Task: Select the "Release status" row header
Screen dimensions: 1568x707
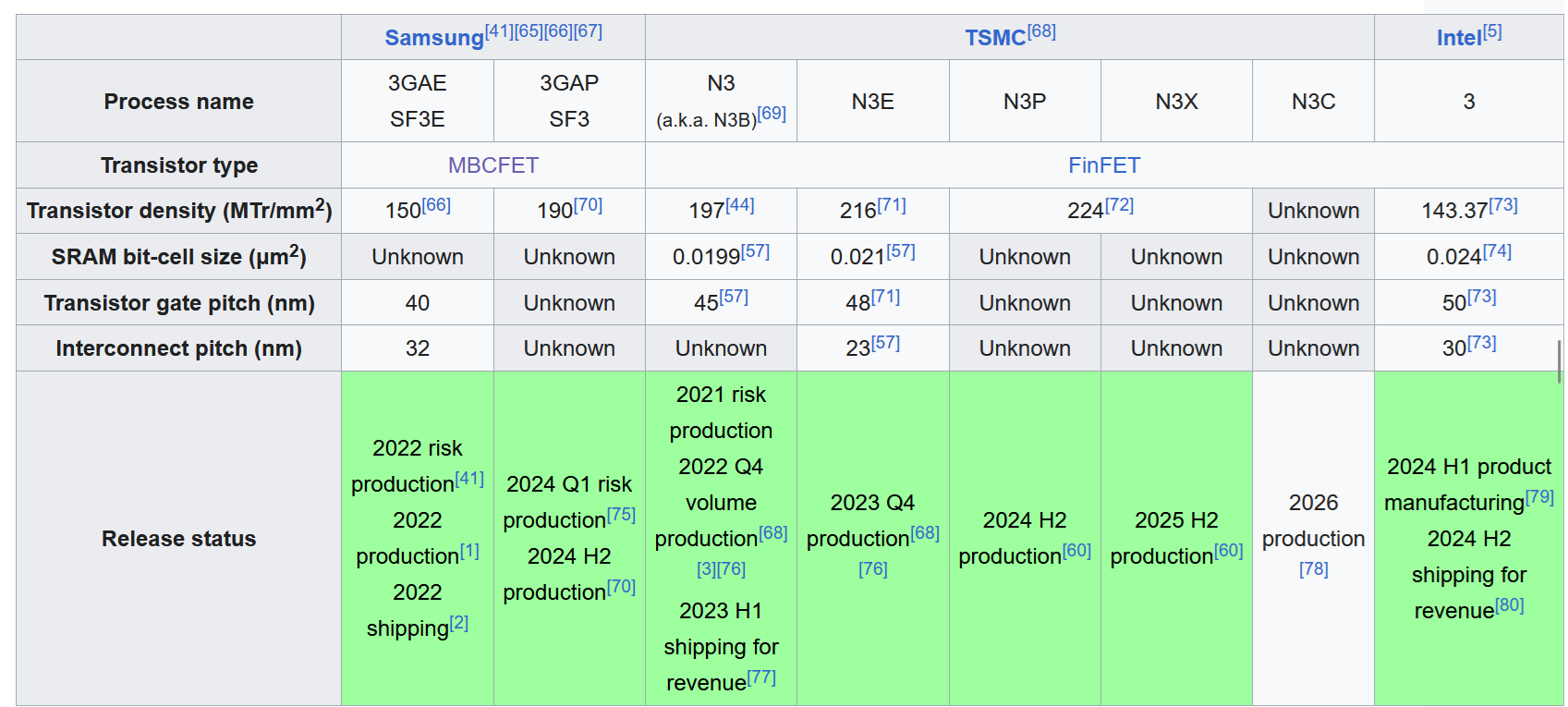Action: point(179,539)
